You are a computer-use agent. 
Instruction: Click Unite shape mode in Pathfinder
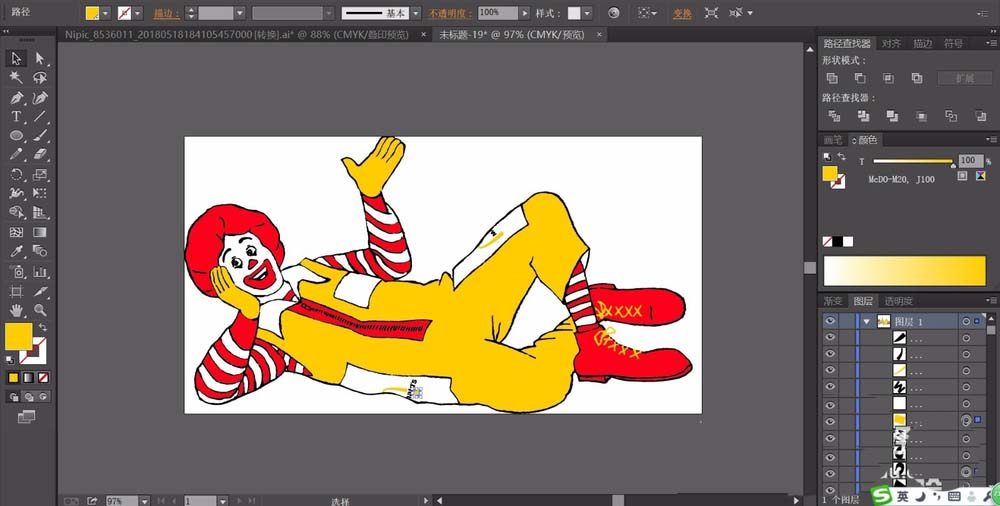832,78
